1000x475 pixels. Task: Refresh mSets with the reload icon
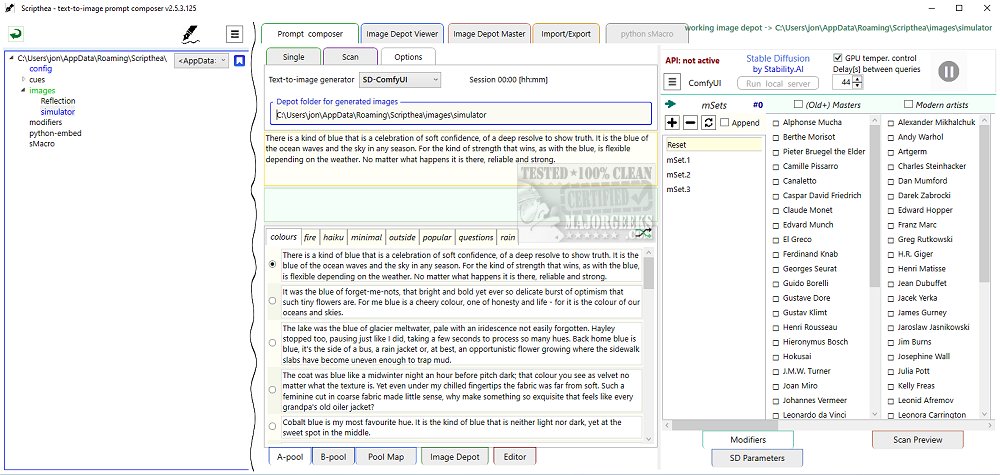[708, 122]
